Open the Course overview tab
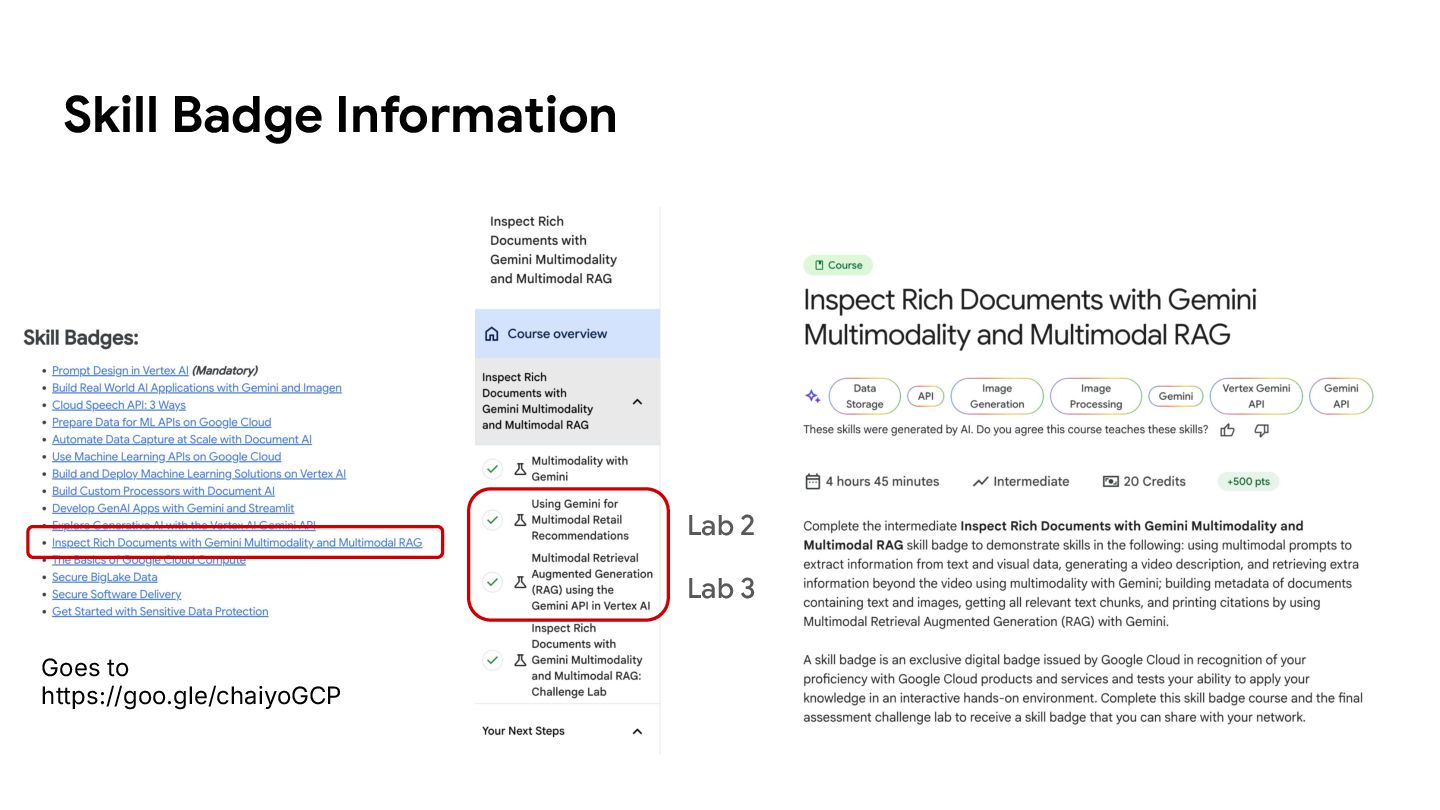Image resolution: width=1440 pixels, height=810 pixels. [567, 334]
